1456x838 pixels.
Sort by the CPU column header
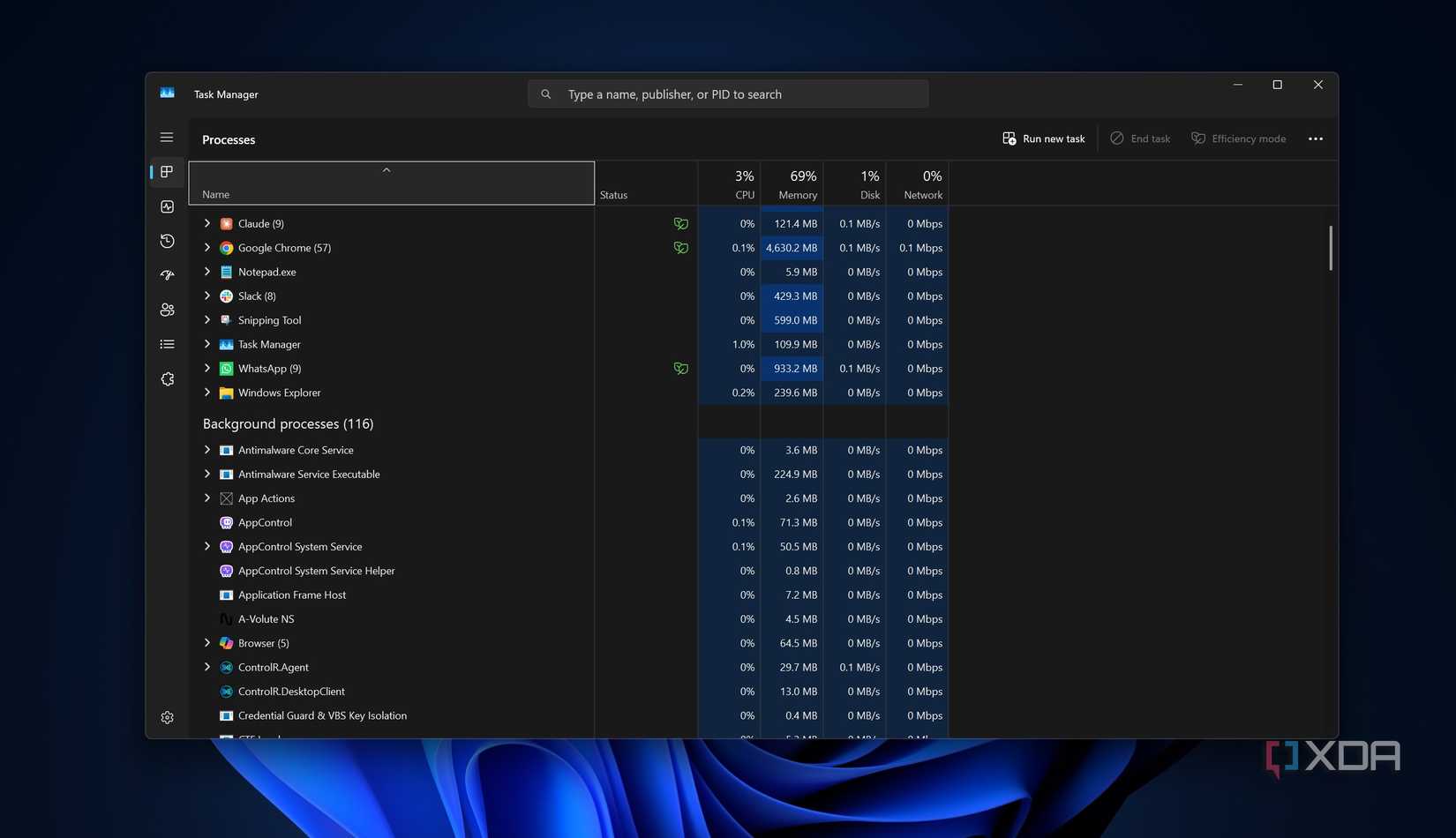(729, 183)
